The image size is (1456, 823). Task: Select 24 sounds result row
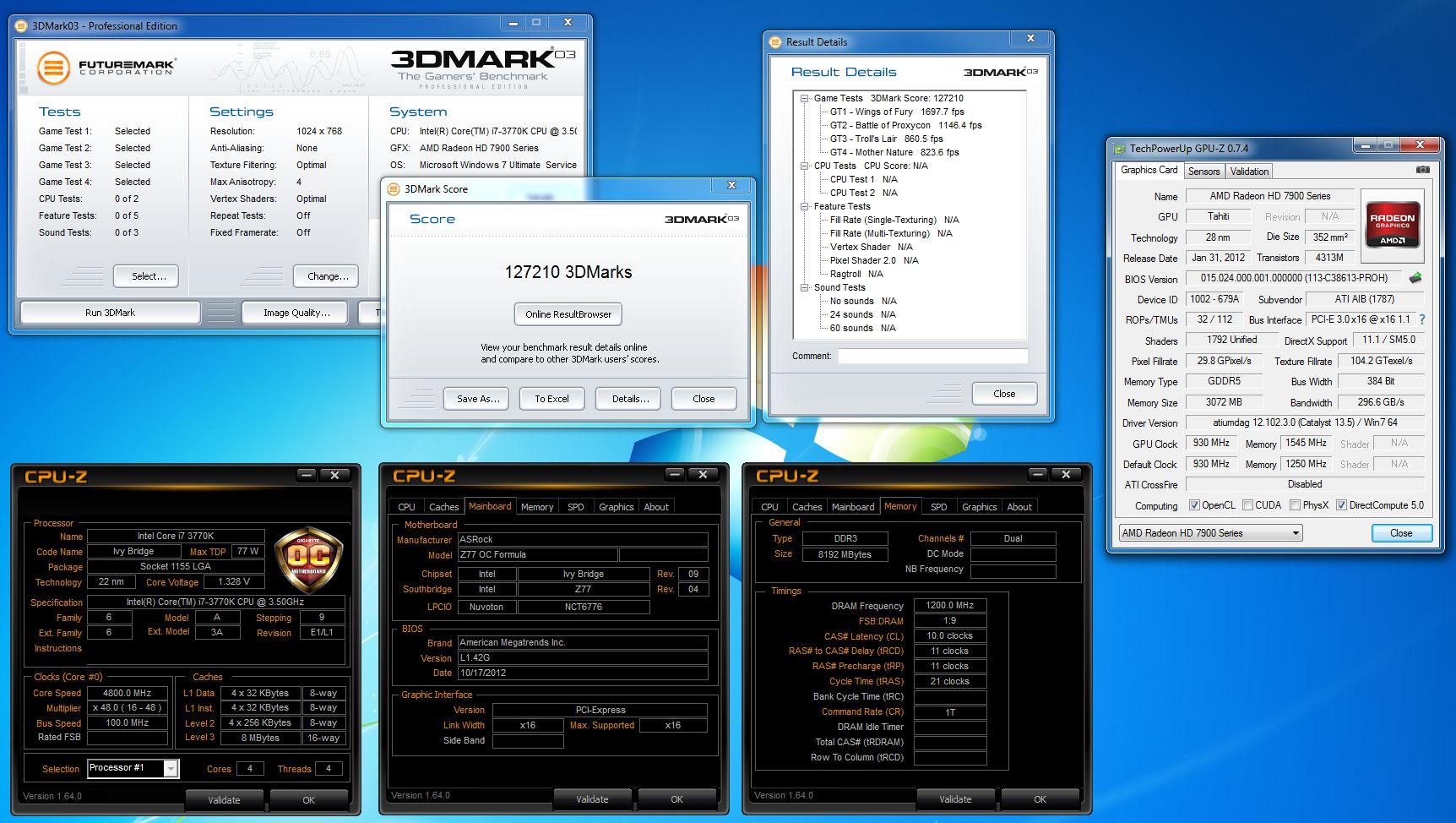[862, 314]
